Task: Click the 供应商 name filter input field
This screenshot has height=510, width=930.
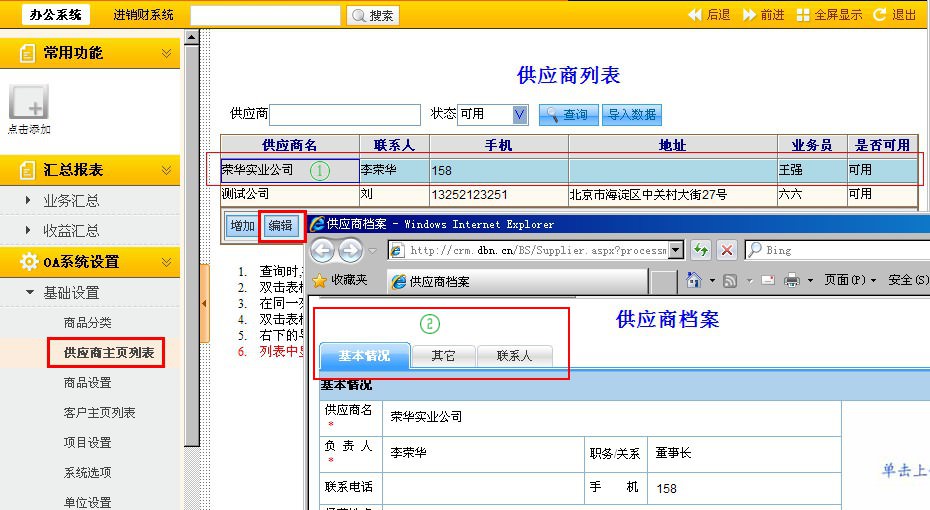Action: [x=345, y=115]
